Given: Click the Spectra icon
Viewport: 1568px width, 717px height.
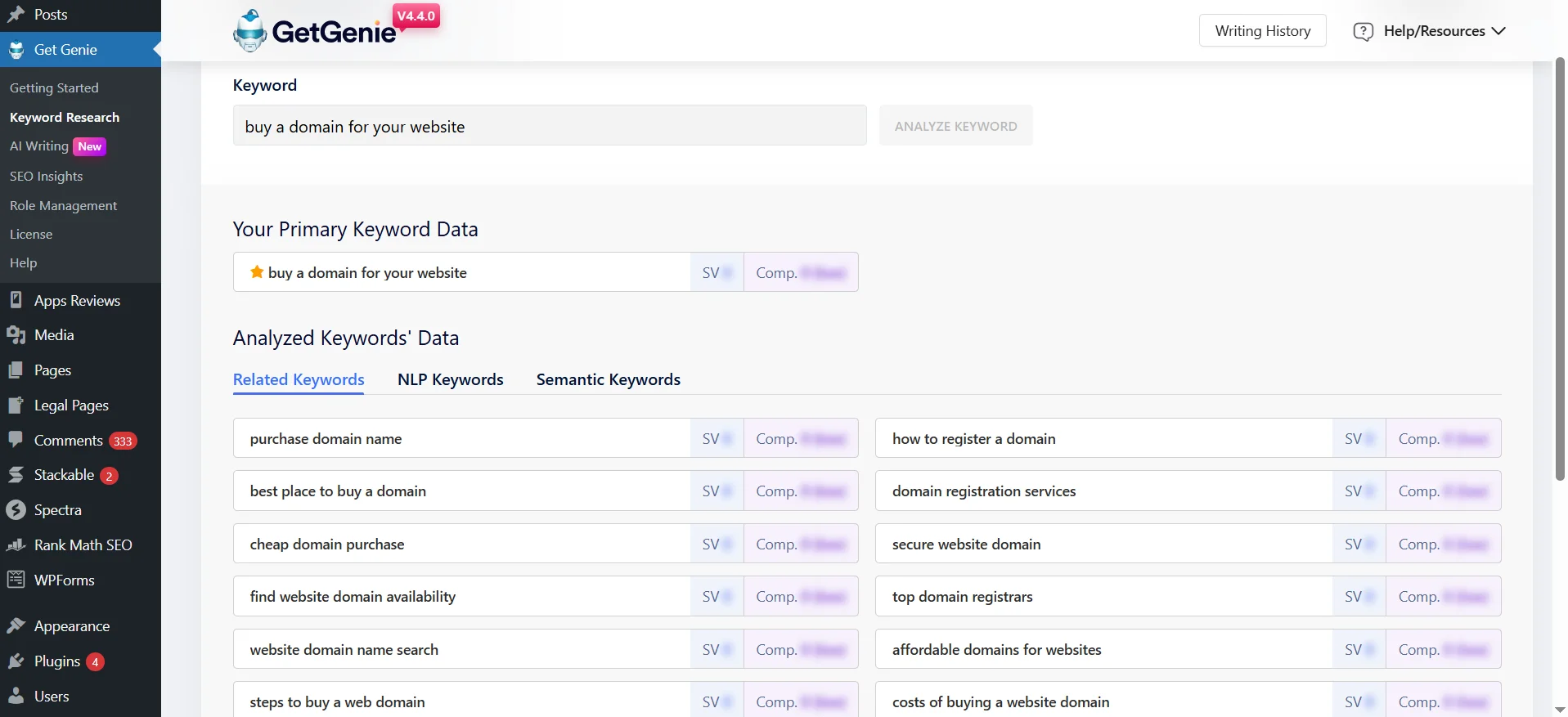Looking at the screenshot, I should (x=16, y=510).
